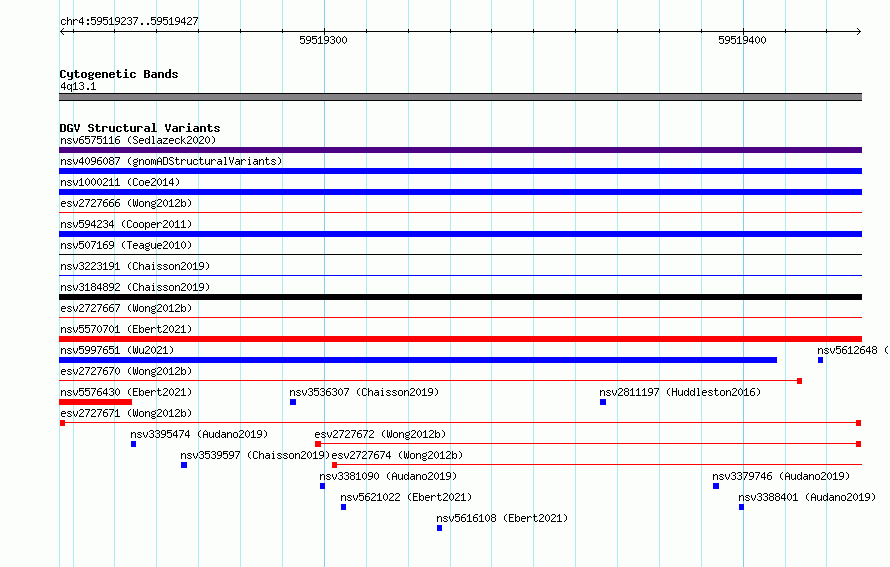The height and width of the screenshot is (567, 890).
Task: Select left red marker of esv2727672
Action: [x=318, y=444]
